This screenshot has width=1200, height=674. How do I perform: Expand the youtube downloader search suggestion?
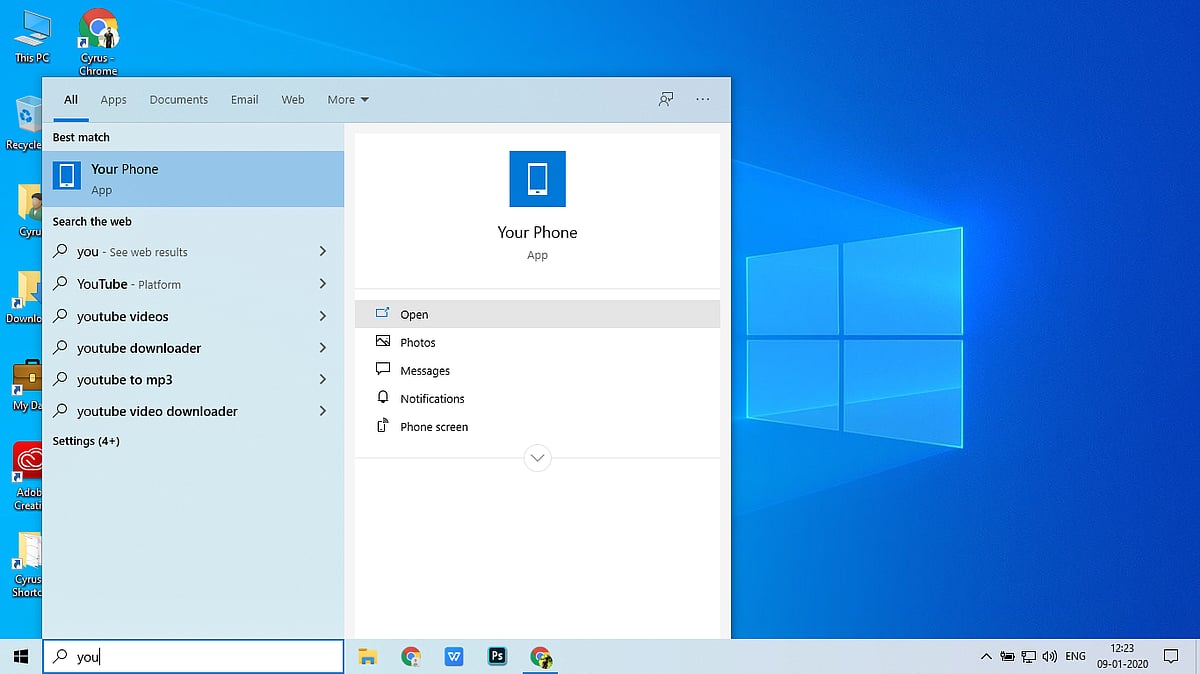(x=322, y=348)
